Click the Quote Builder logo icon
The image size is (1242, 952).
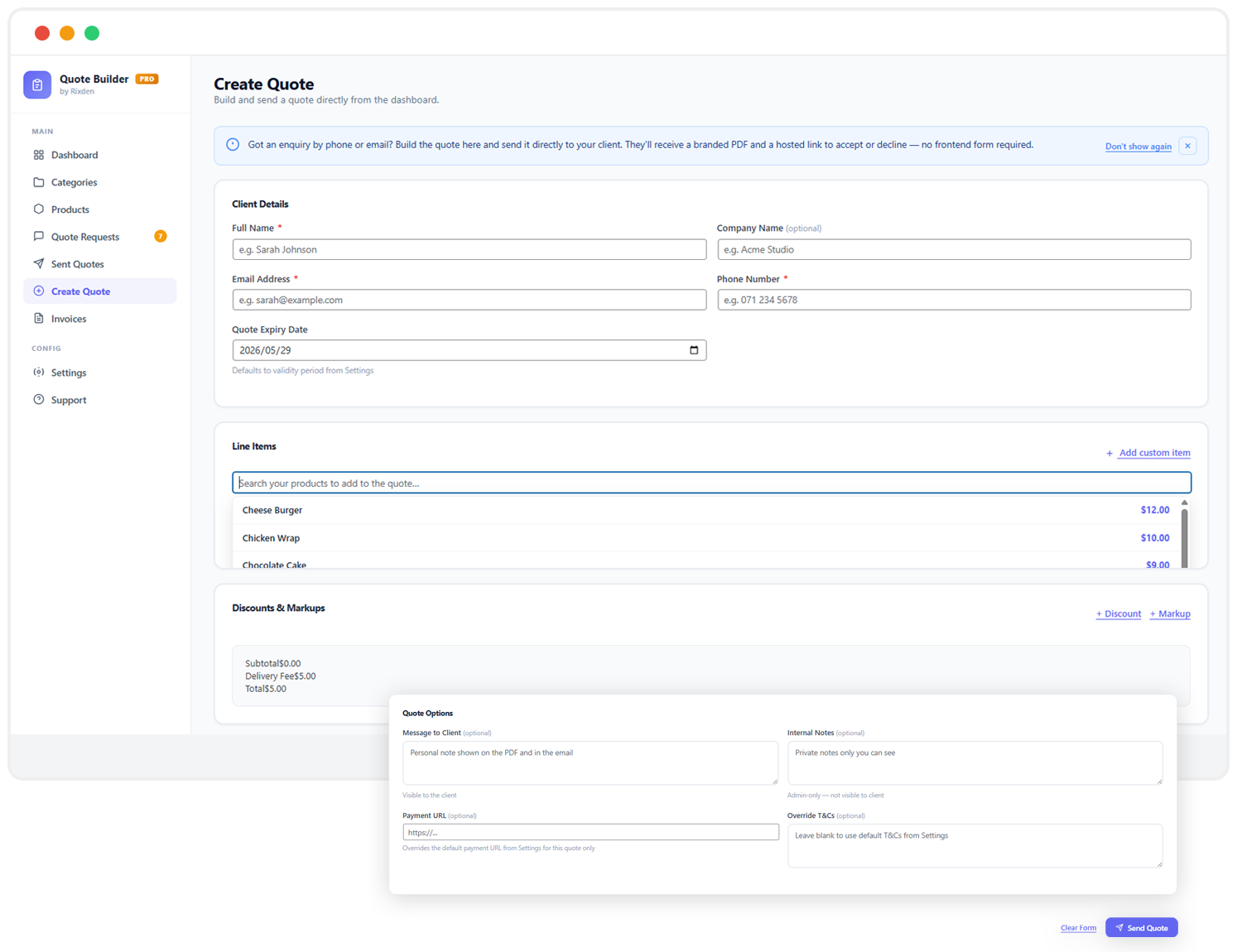(37, 84)
